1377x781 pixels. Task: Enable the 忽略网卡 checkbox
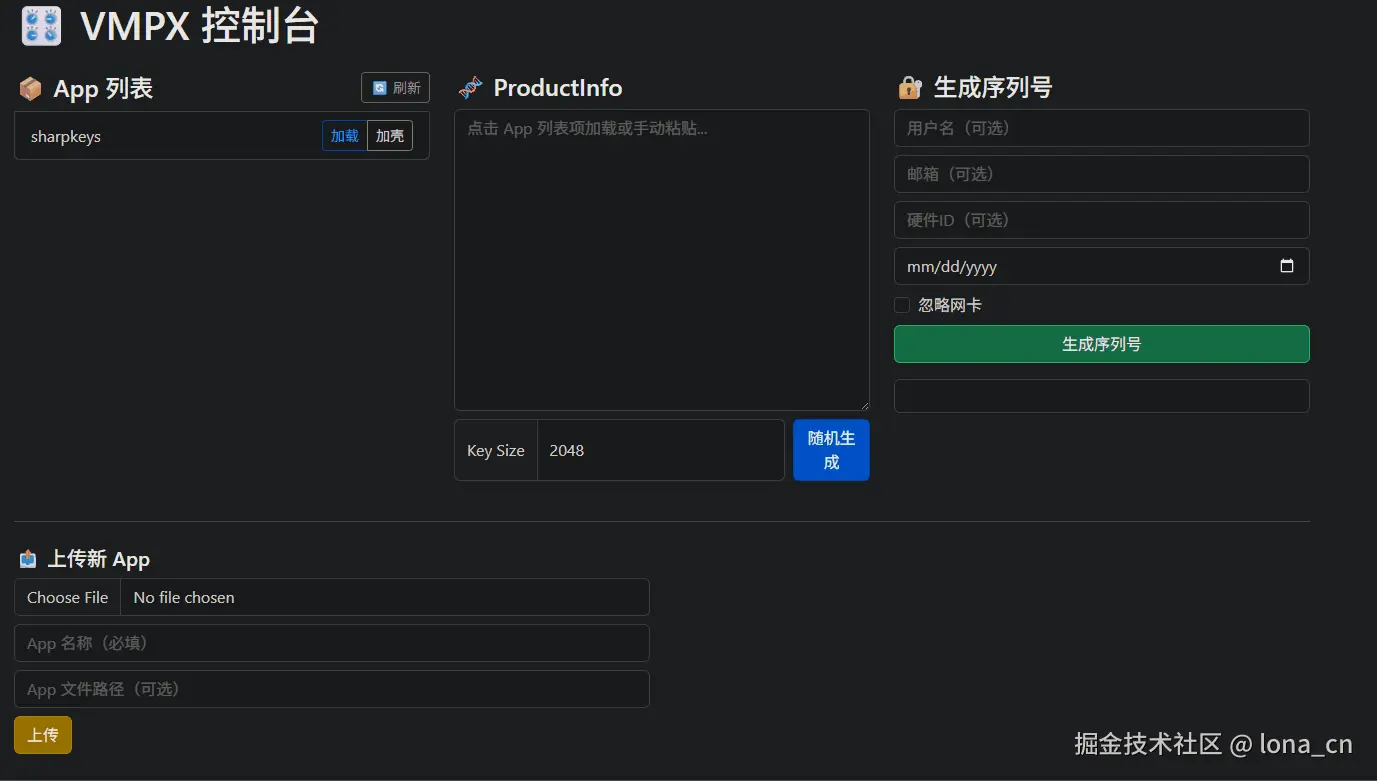coord(901,304)
